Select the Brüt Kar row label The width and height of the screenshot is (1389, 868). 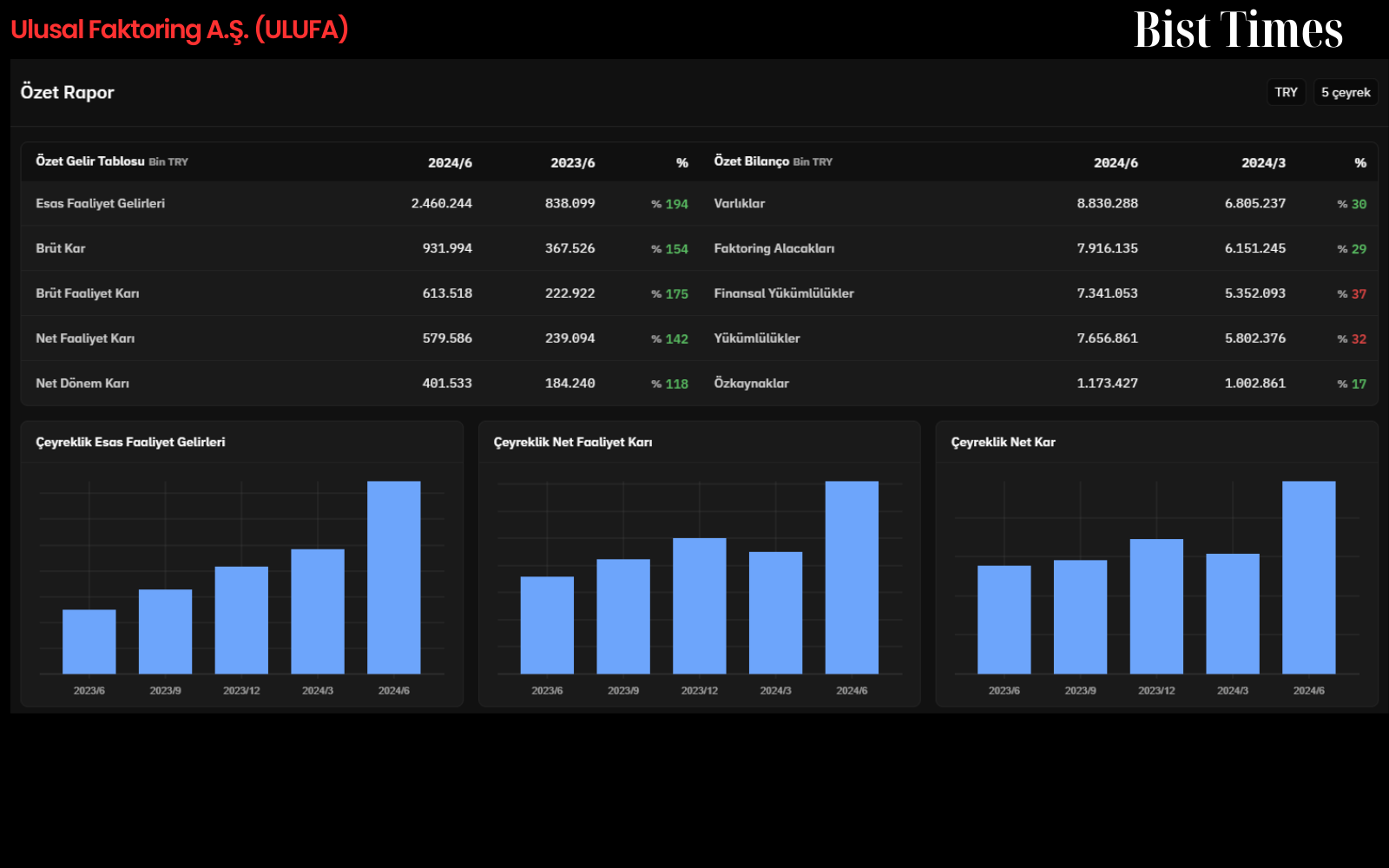click(61, 248)
